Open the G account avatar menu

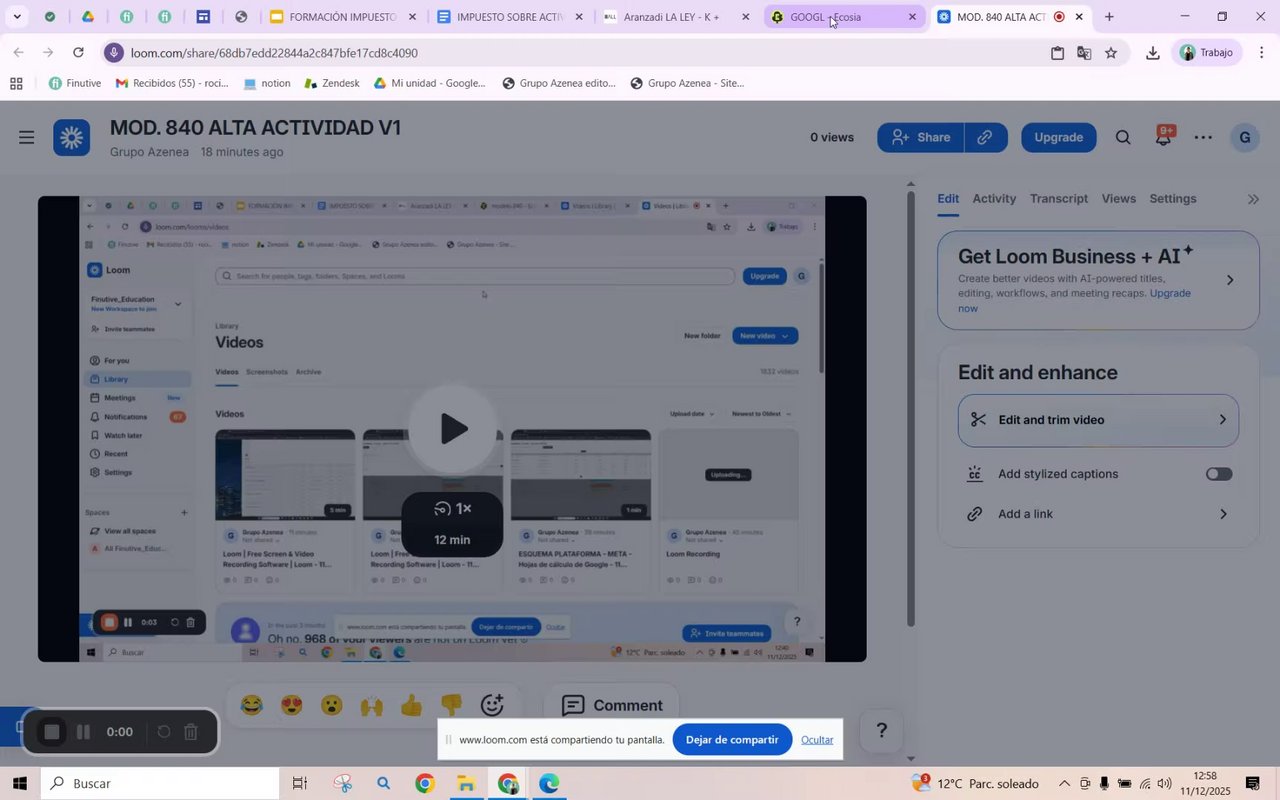point(1245,138)
